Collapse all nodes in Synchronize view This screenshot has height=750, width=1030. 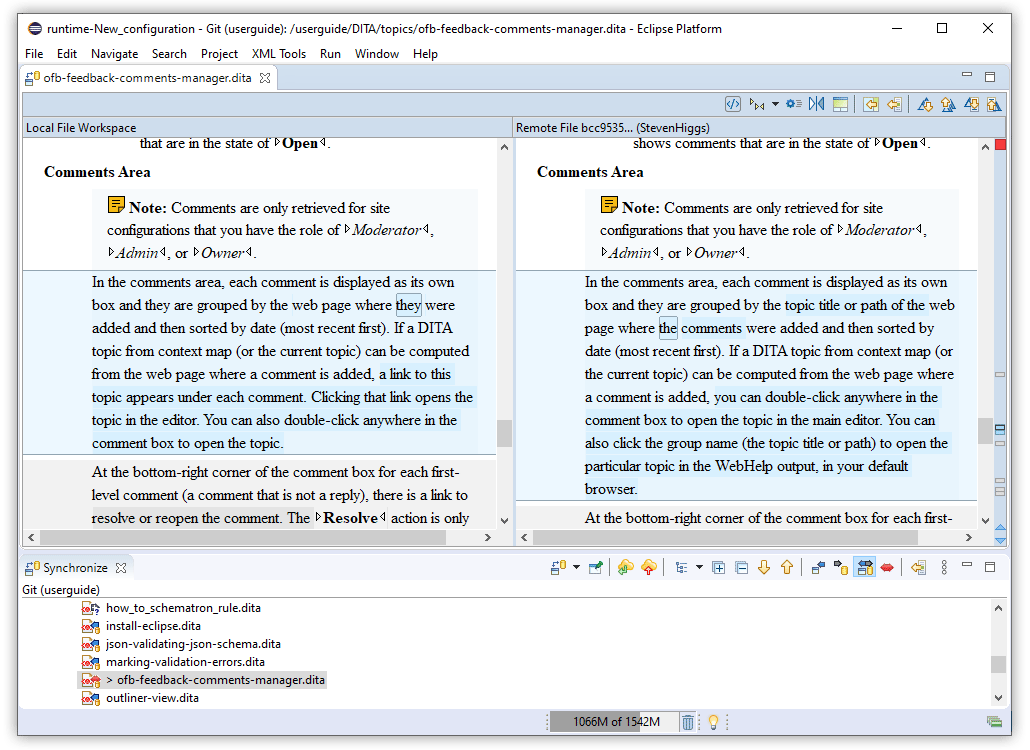pos(742,567)
